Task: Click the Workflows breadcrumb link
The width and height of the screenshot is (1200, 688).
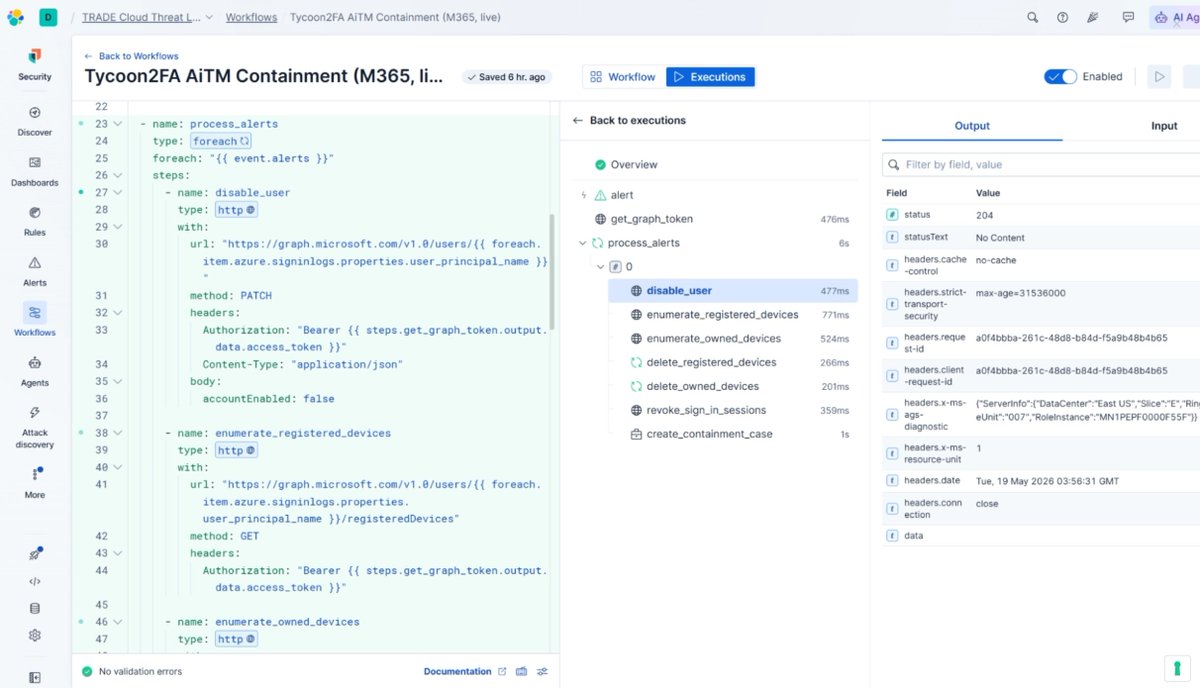Action: pyautogui.click(x=251, y=17)
